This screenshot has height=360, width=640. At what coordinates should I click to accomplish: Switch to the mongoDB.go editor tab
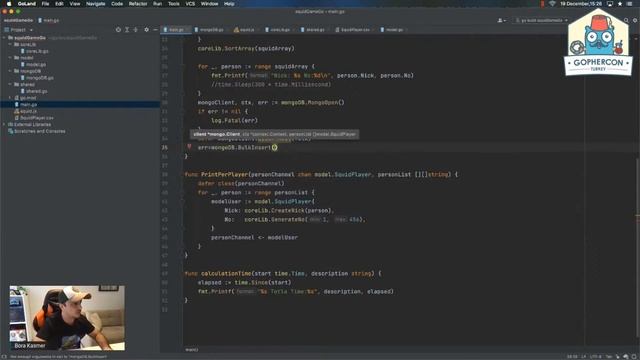(x=211, y=30)
